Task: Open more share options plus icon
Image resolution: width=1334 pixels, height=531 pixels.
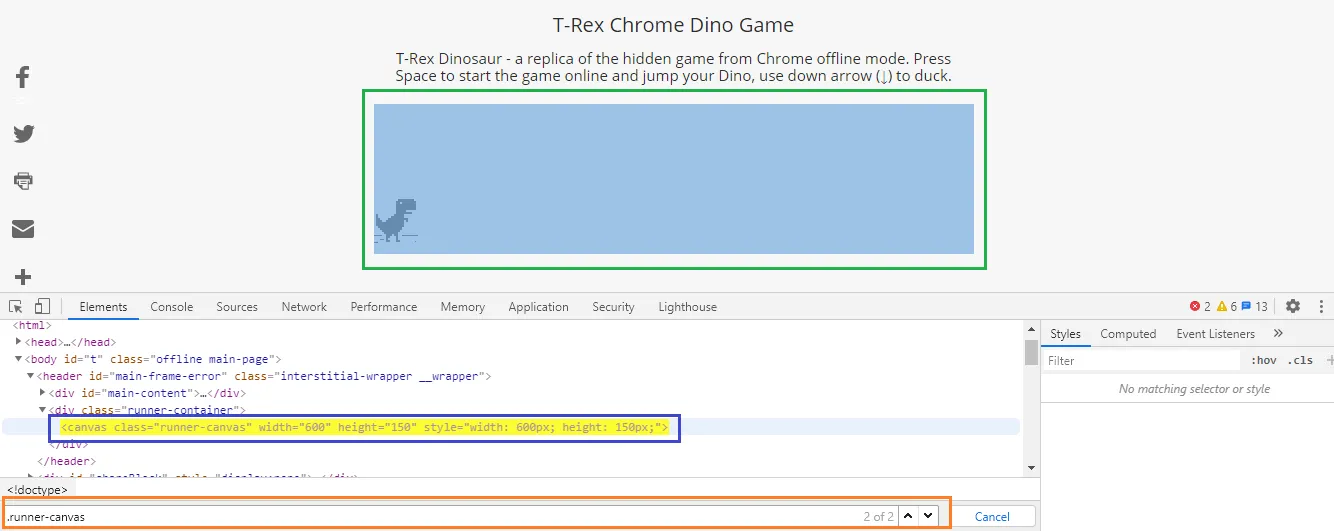Action: pos(23,277)
